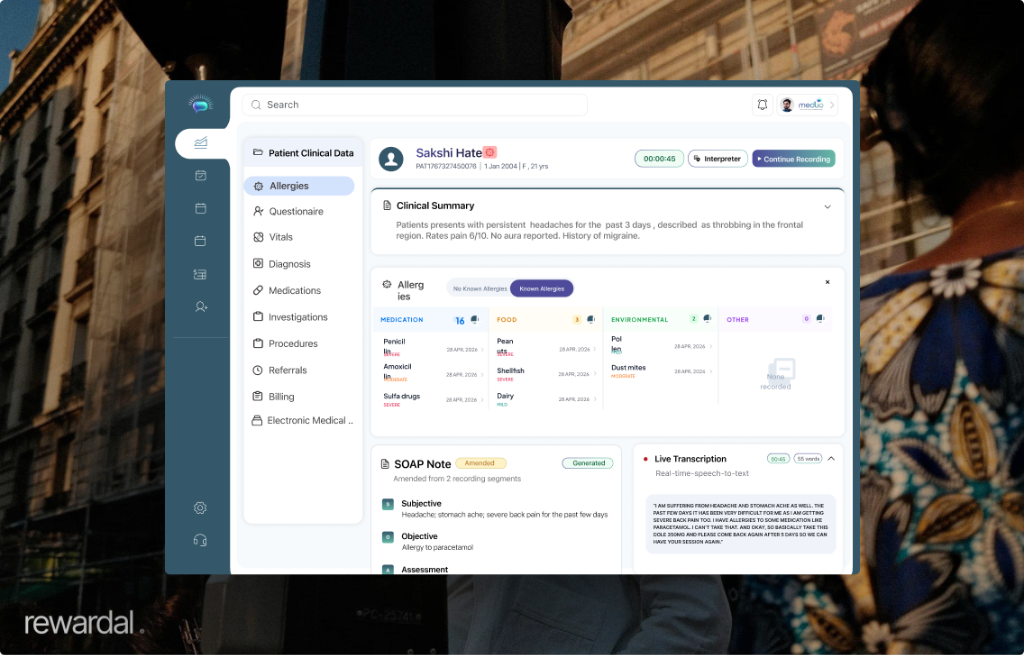This screenshot has width=1024, height=655.
Task: Open Electronic Medical records menu item
Action: (x=302, y=421)
